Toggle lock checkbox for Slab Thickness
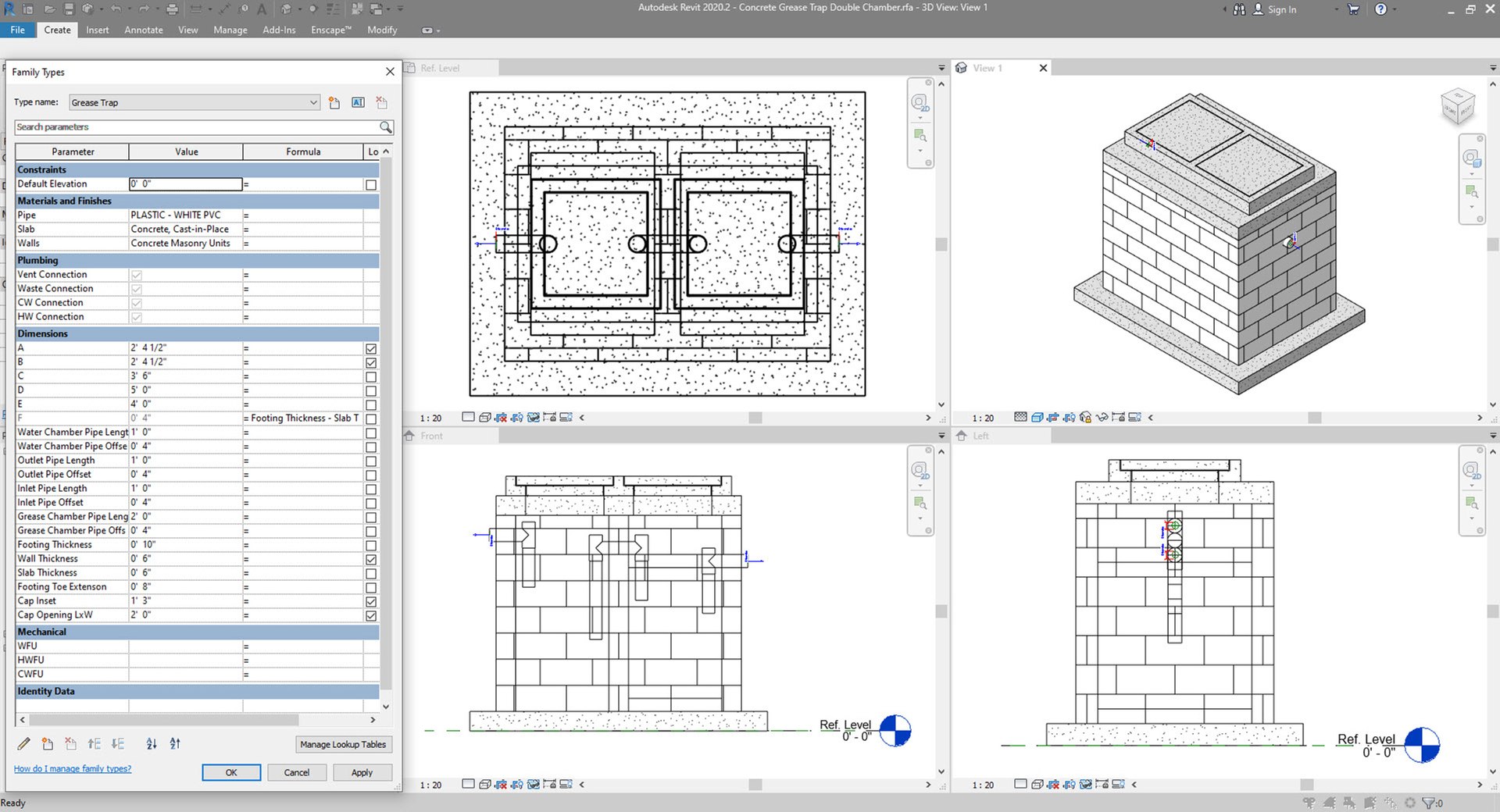 [371, 574]
